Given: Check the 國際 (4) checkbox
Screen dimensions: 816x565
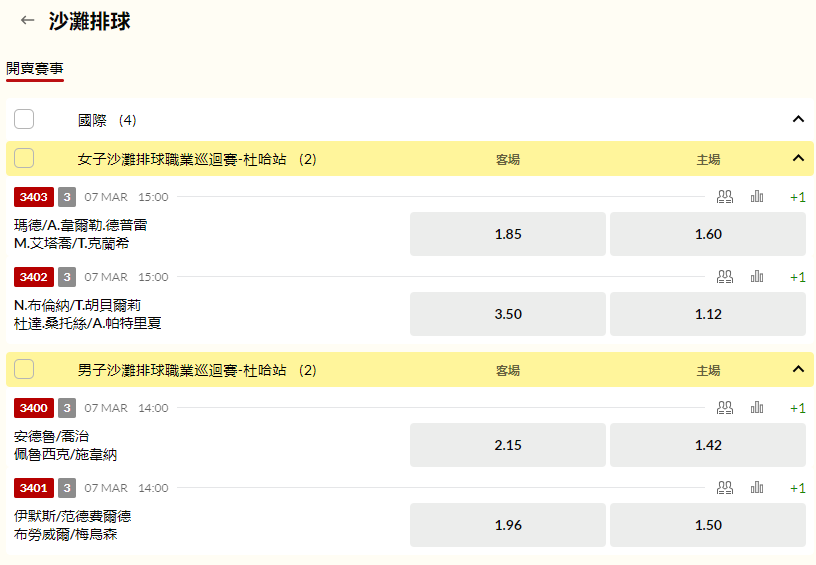Looking at the screenshot, I should (x=24, y=119).
